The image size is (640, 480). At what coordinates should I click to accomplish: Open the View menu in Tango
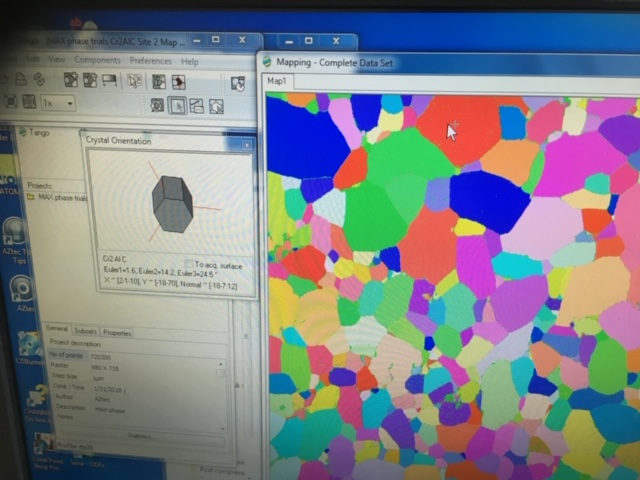[x=57, y=60]
